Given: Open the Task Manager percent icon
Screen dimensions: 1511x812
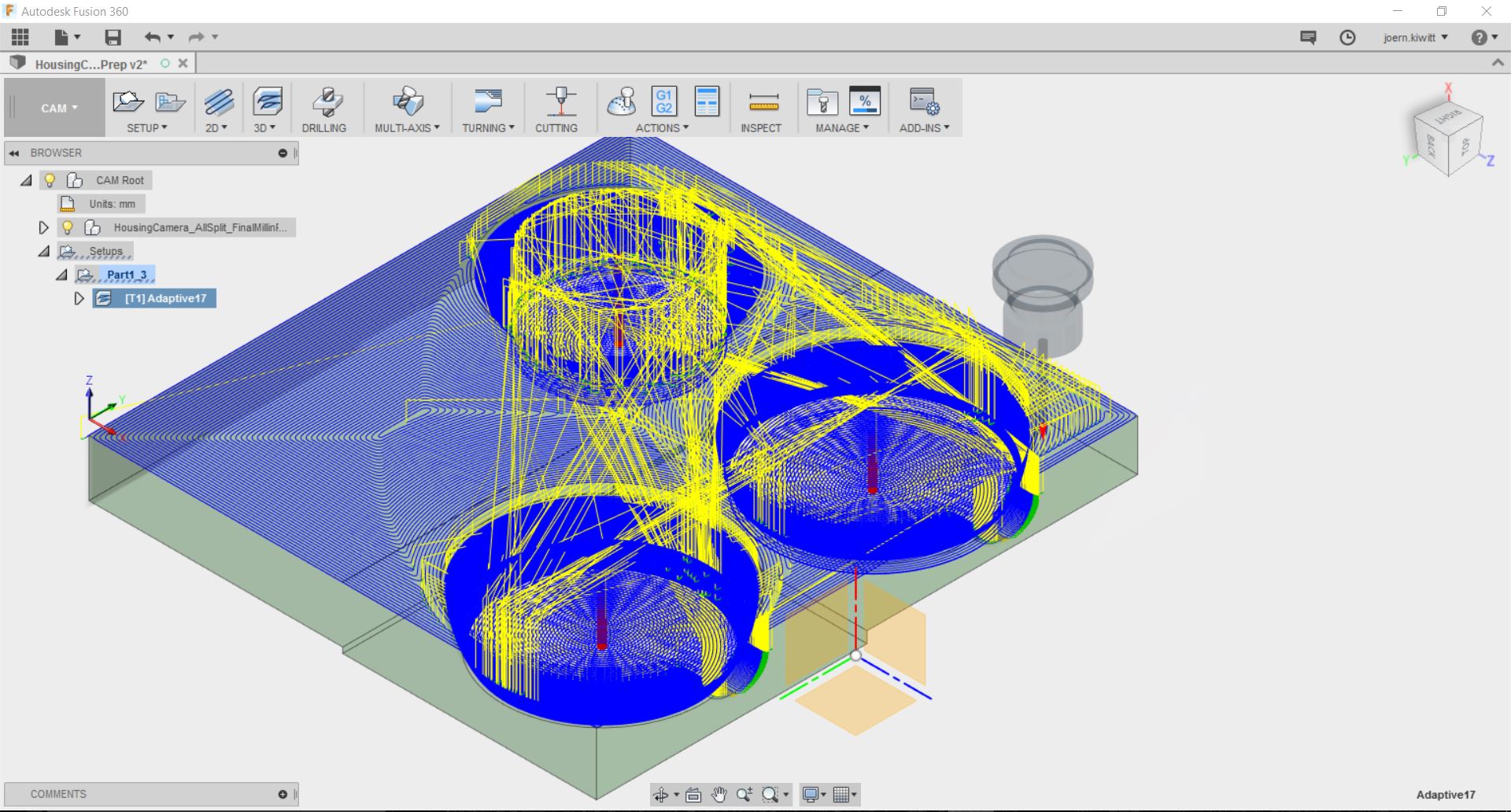Looking at the screenshot, I should (865, 101).
